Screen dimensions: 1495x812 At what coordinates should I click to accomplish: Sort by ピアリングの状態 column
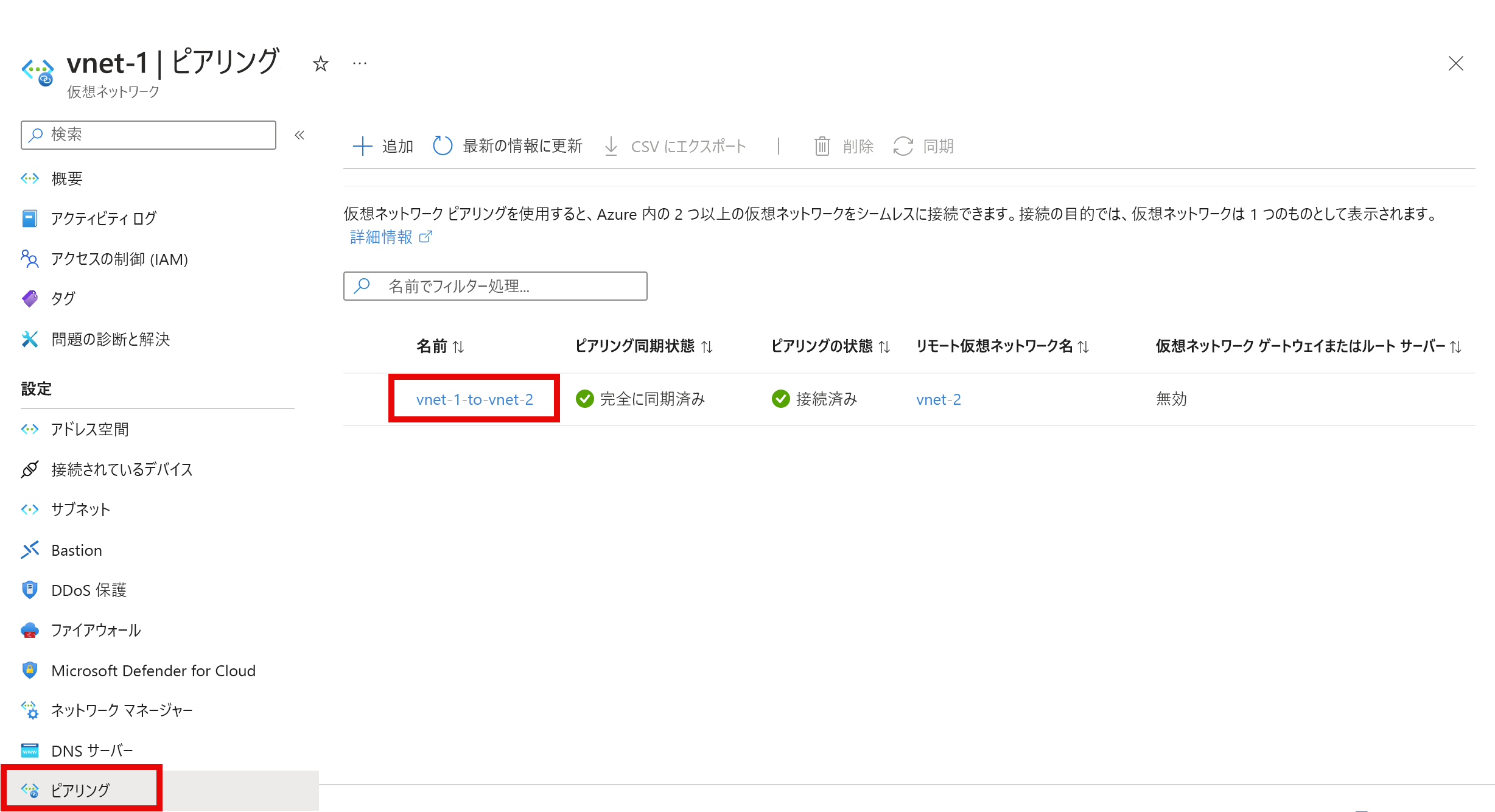831,346
